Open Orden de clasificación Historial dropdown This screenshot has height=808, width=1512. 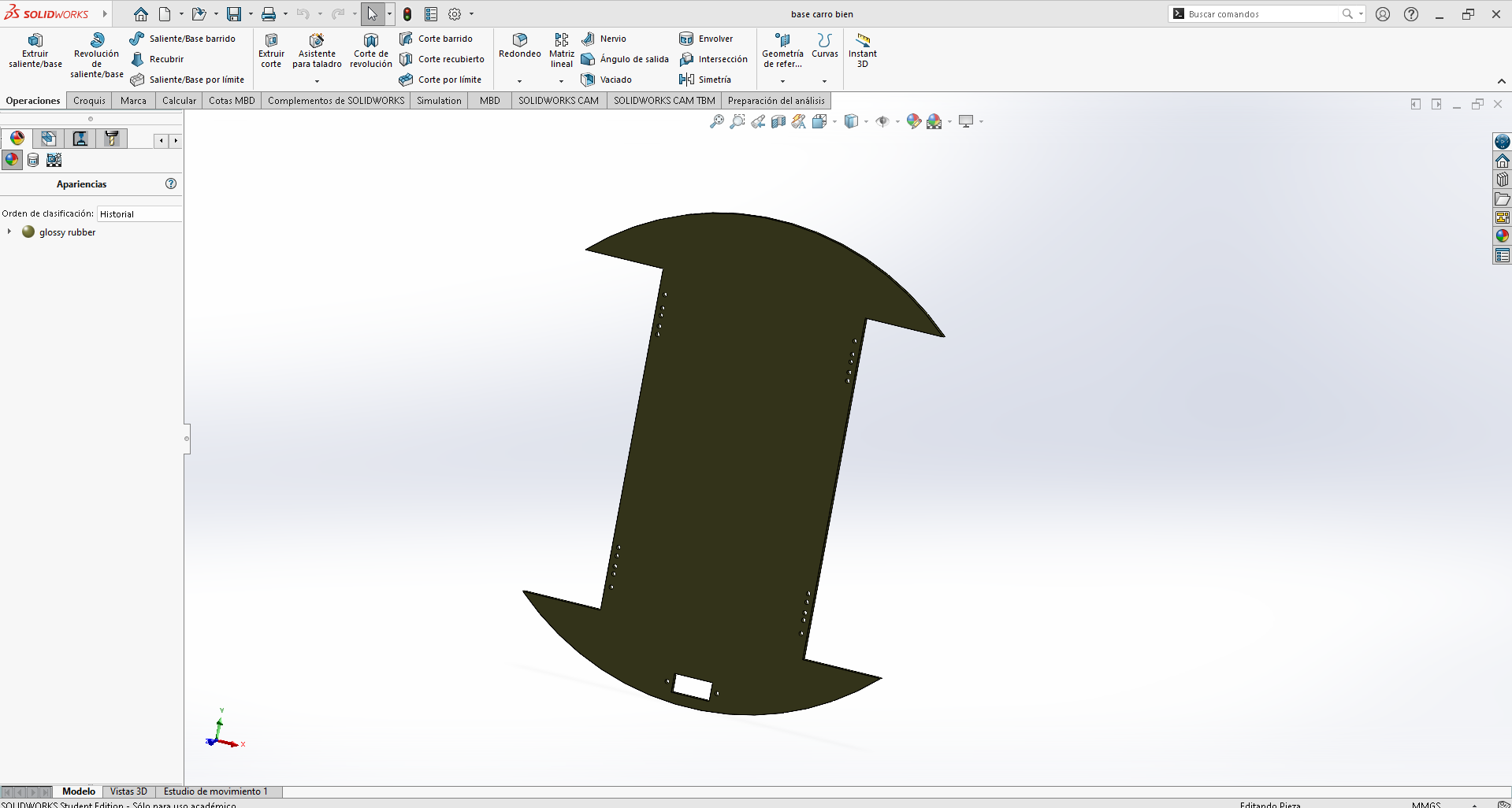pyautogui.click(x=139, y=214)
